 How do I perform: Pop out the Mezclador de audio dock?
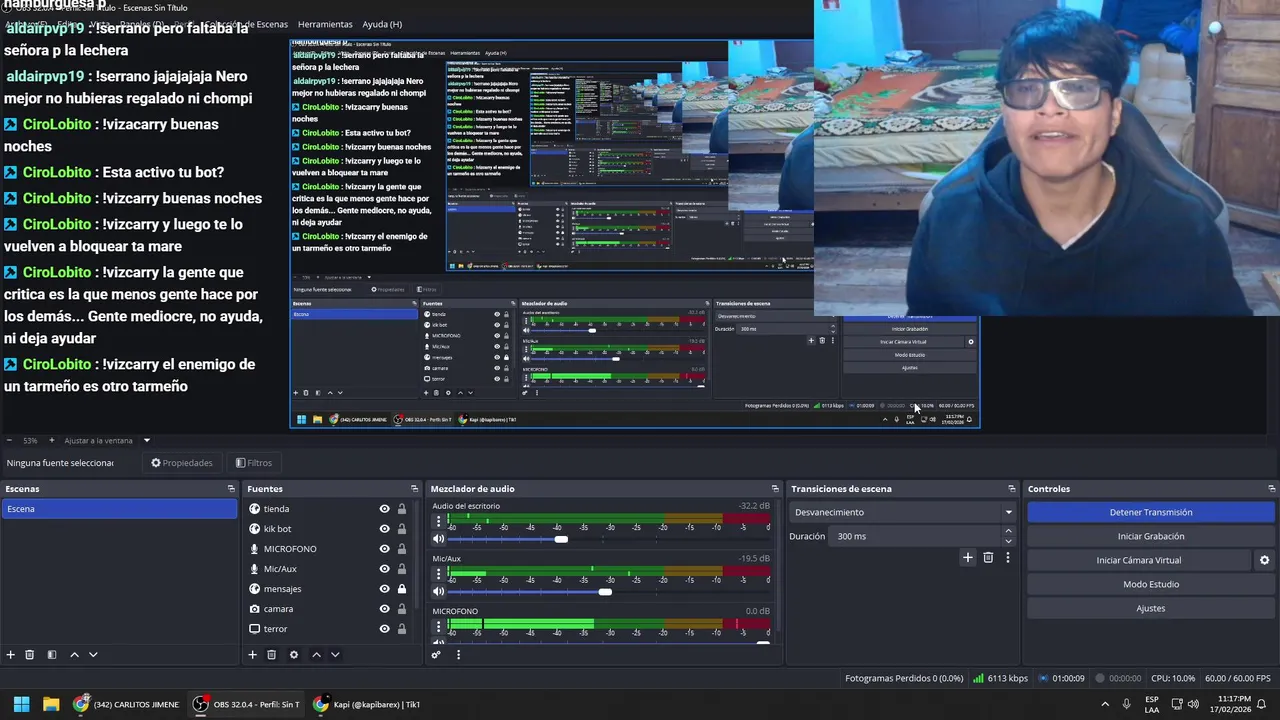coord(774,489)
